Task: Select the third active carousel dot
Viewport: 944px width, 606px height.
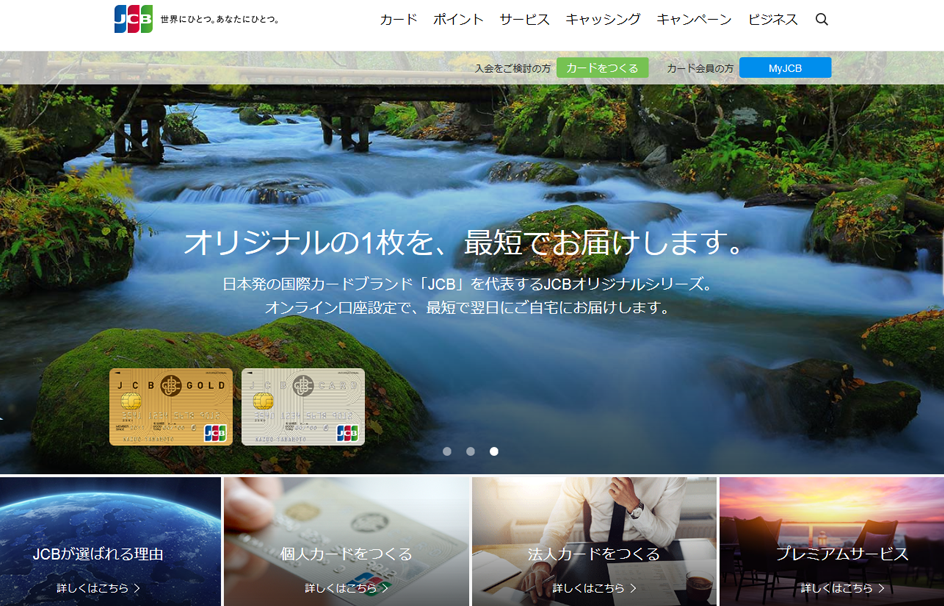Action: [x=494, y=451]
